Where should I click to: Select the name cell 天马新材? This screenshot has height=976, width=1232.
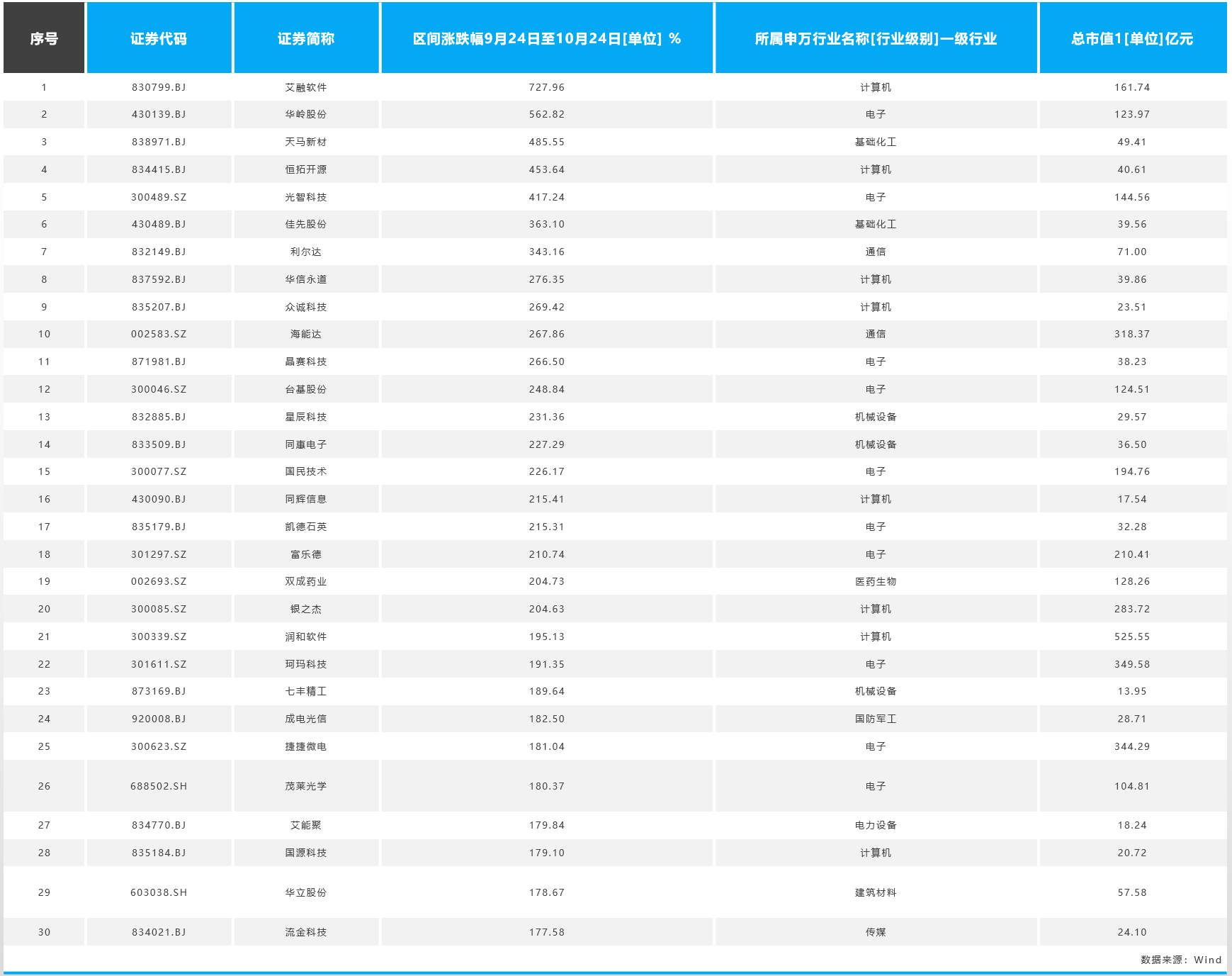[306, 142]
